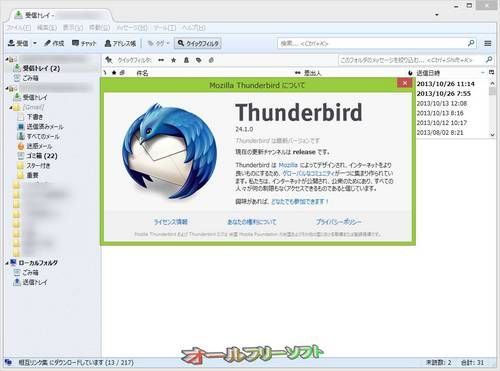Select ごみ箱 under ローカルフォルダ
Image resolution: width=500 pixels, height=371 pixels.
coord(30,272)
